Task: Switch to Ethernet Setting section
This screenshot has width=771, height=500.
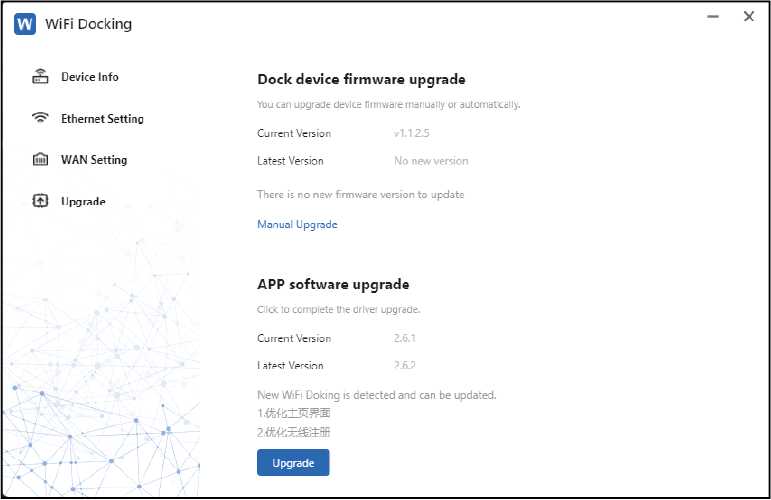Action: 102,118
